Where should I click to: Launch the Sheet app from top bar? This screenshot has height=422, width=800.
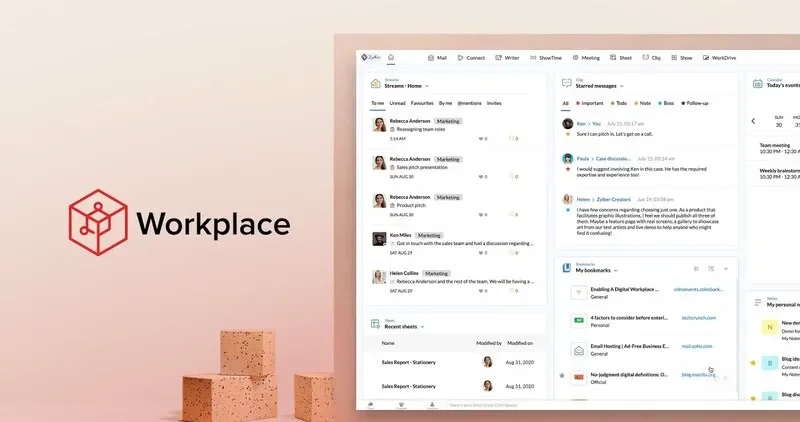click(x=621, y=58)
